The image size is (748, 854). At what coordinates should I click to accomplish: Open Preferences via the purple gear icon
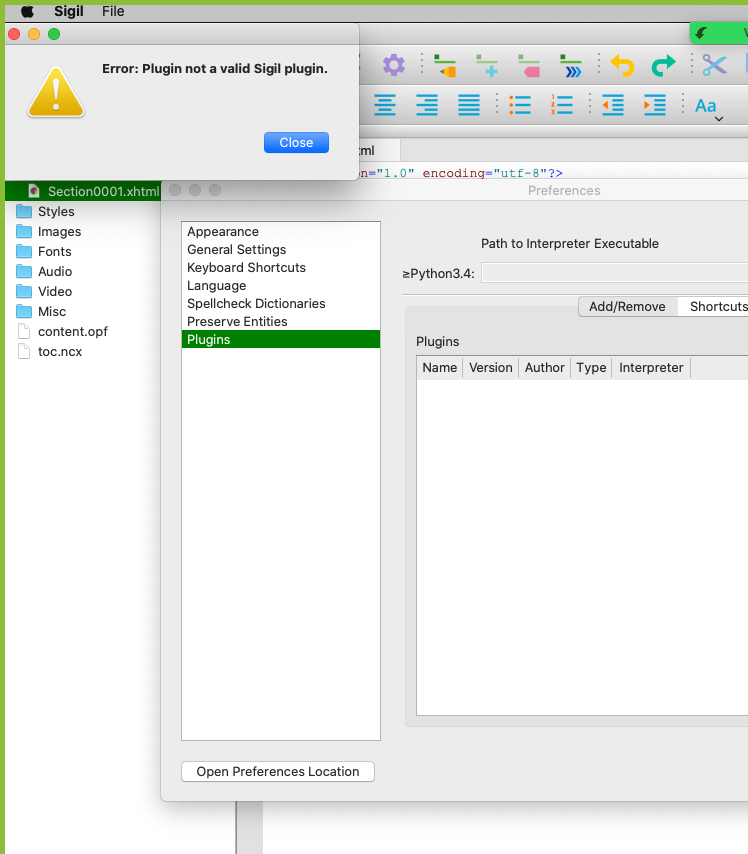(x=393, y=65)
